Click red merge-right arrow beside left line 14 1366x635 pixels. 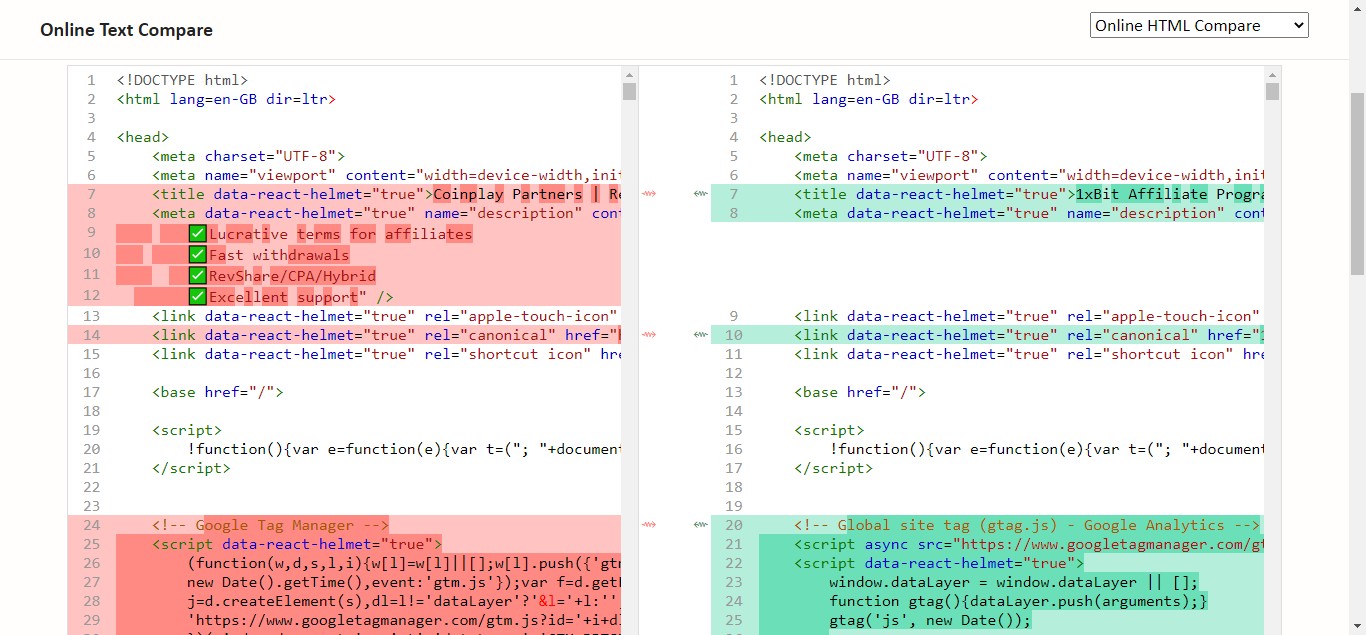[x=649, y=335]
